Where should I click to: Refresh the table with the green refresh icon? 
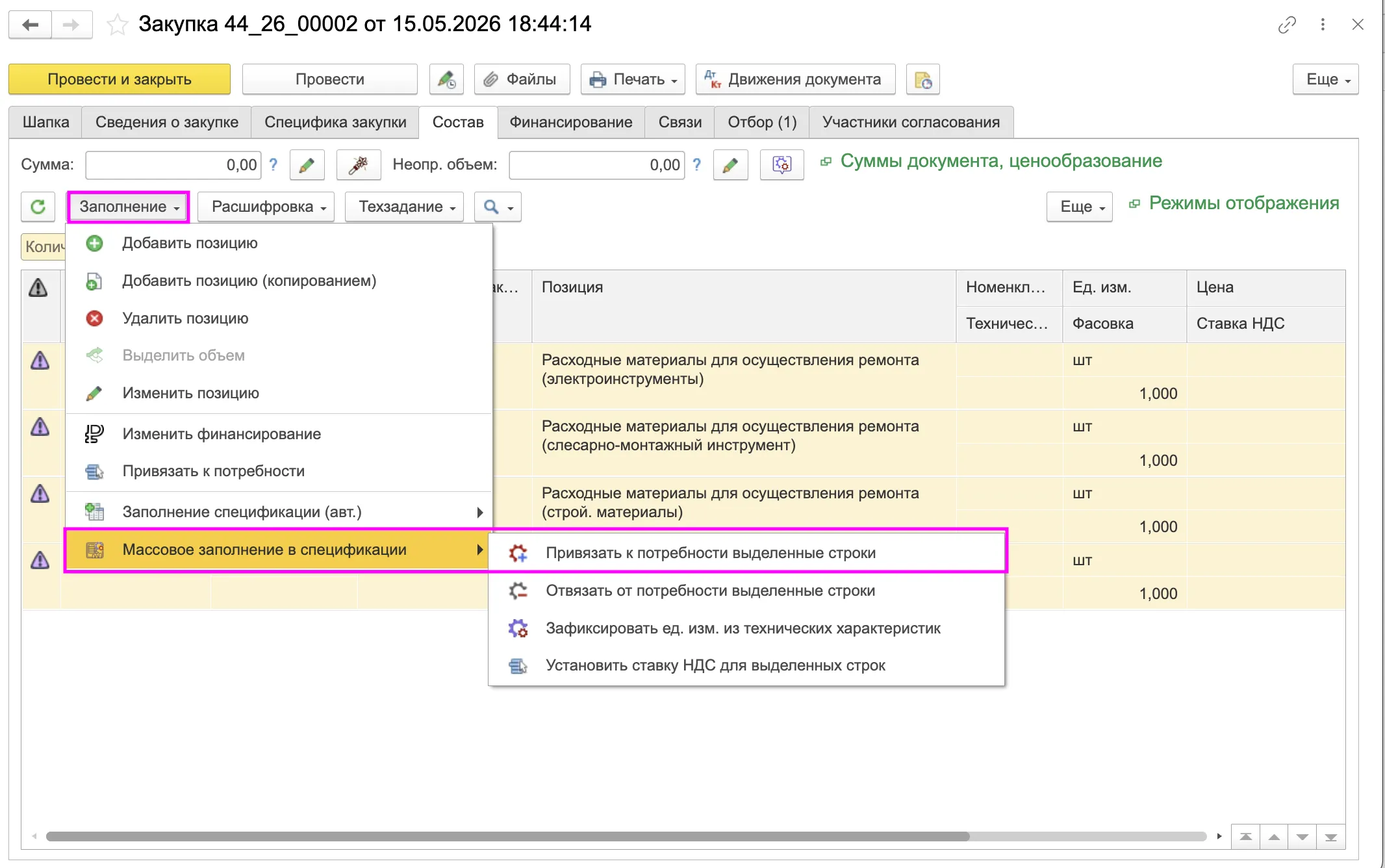[x=38, y=207]
